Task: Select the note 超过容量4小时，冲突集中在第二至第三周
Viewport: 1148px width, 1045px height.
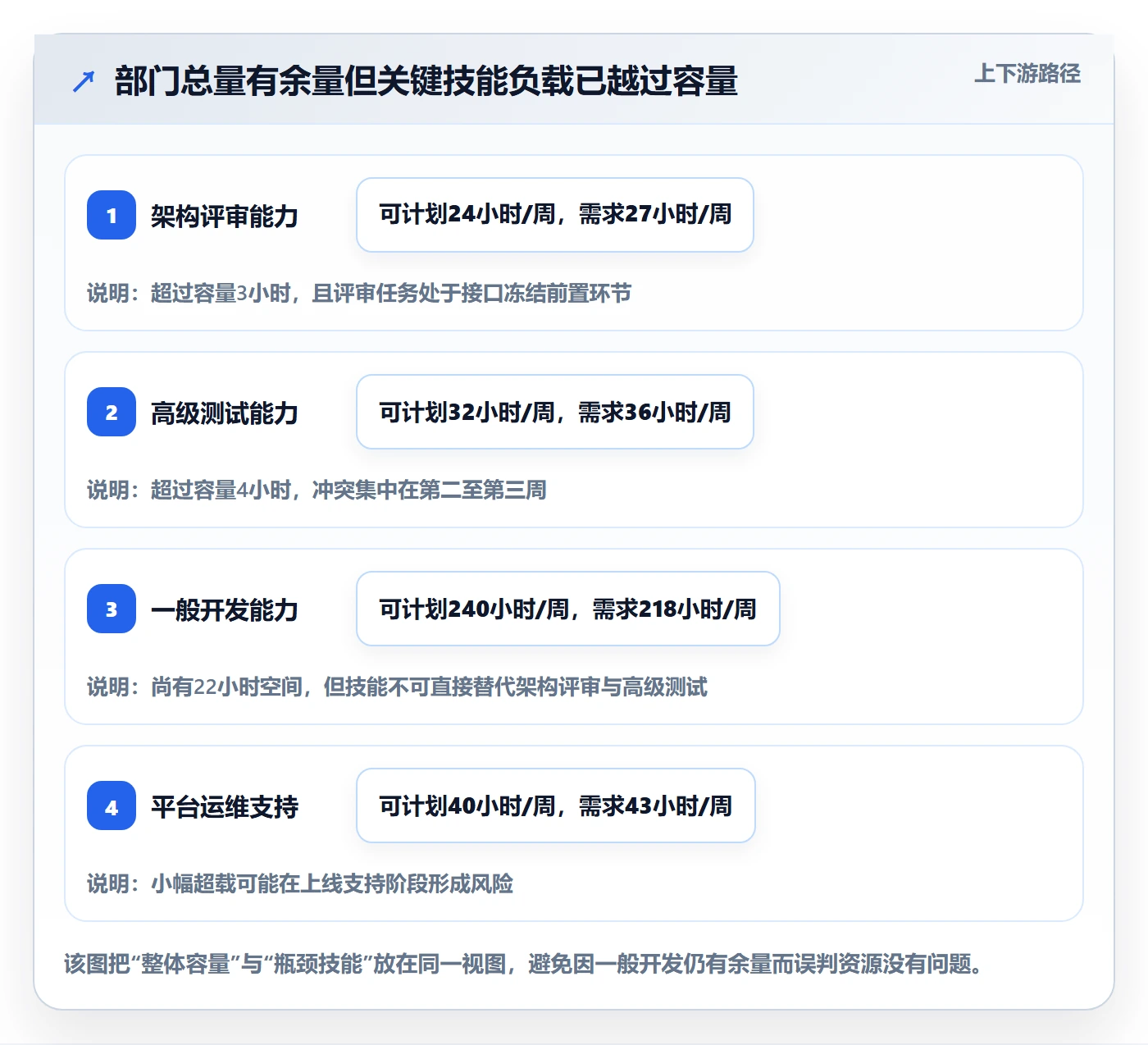Action: (x=348, y=491)
